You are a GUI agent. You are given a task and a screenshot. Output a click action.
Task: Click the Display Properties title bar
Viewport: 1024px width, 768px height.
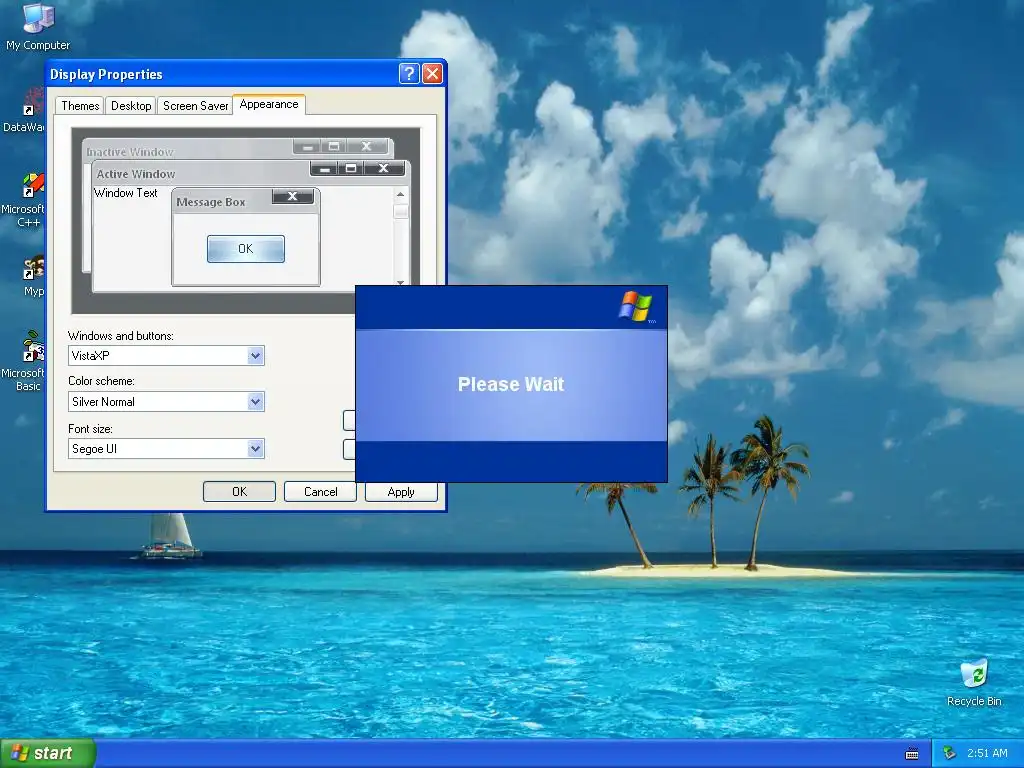pyautogui.click(x=222, y=74)
